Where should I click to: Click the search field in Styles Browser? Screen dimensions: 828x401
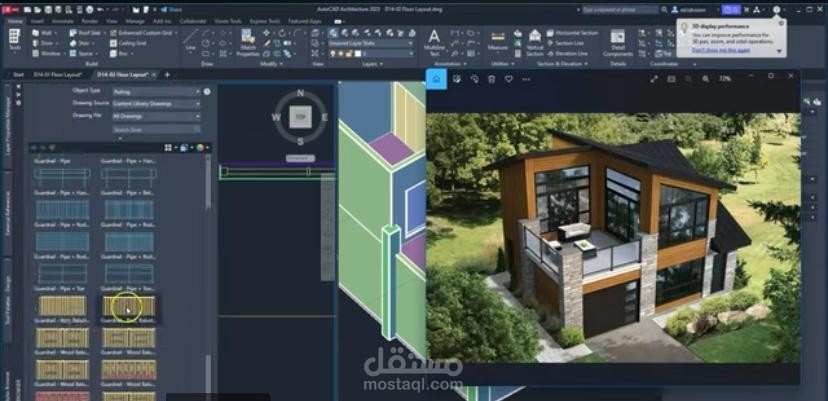point(156,129)
